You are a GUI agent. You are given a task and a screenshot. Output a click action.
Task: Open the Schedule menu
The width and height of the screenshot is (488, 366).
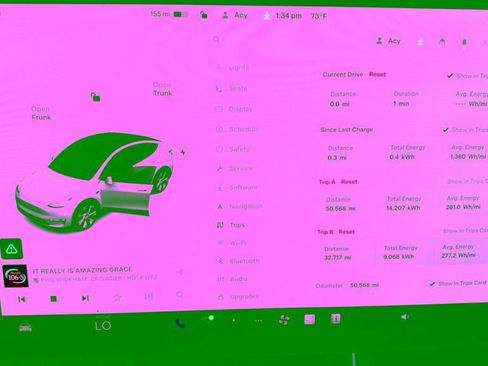[x=237, y=129]
